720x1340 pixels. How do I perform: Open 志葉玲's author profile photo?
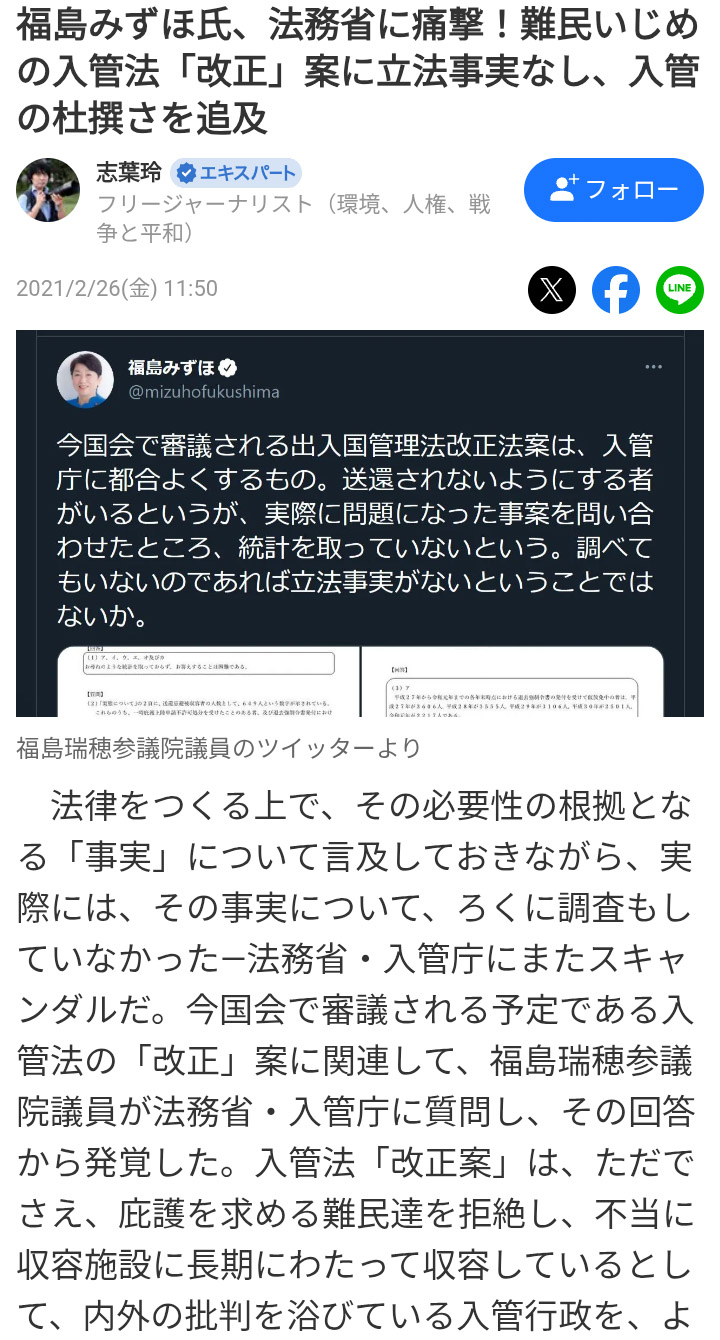(x=48, y=190)
